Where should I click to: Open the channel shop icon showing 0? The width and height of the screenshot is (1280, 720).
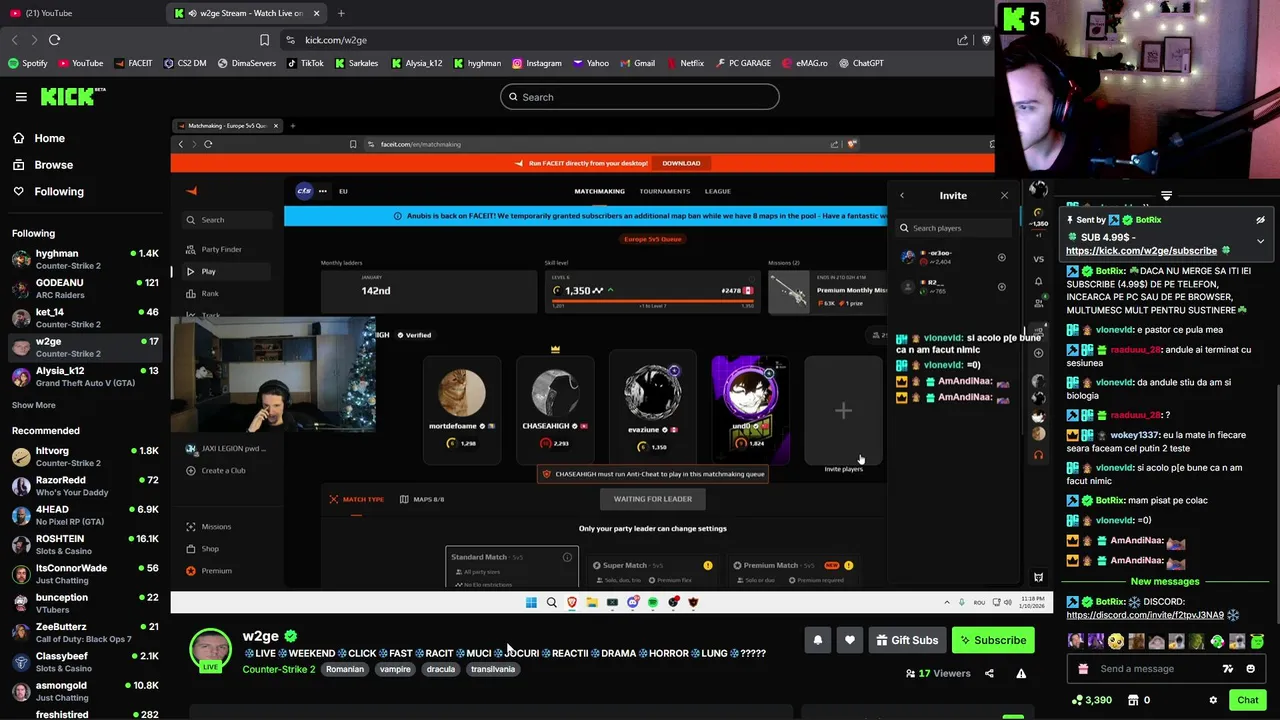coord(1139,700)
